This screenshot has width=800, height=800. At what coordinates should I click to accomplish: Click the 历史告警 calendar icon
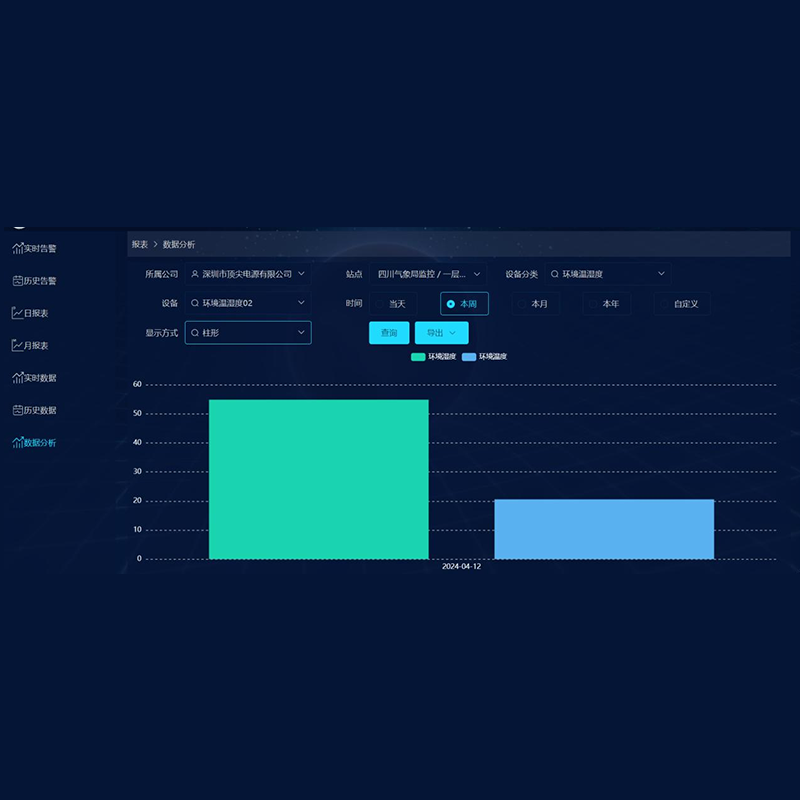17,281
